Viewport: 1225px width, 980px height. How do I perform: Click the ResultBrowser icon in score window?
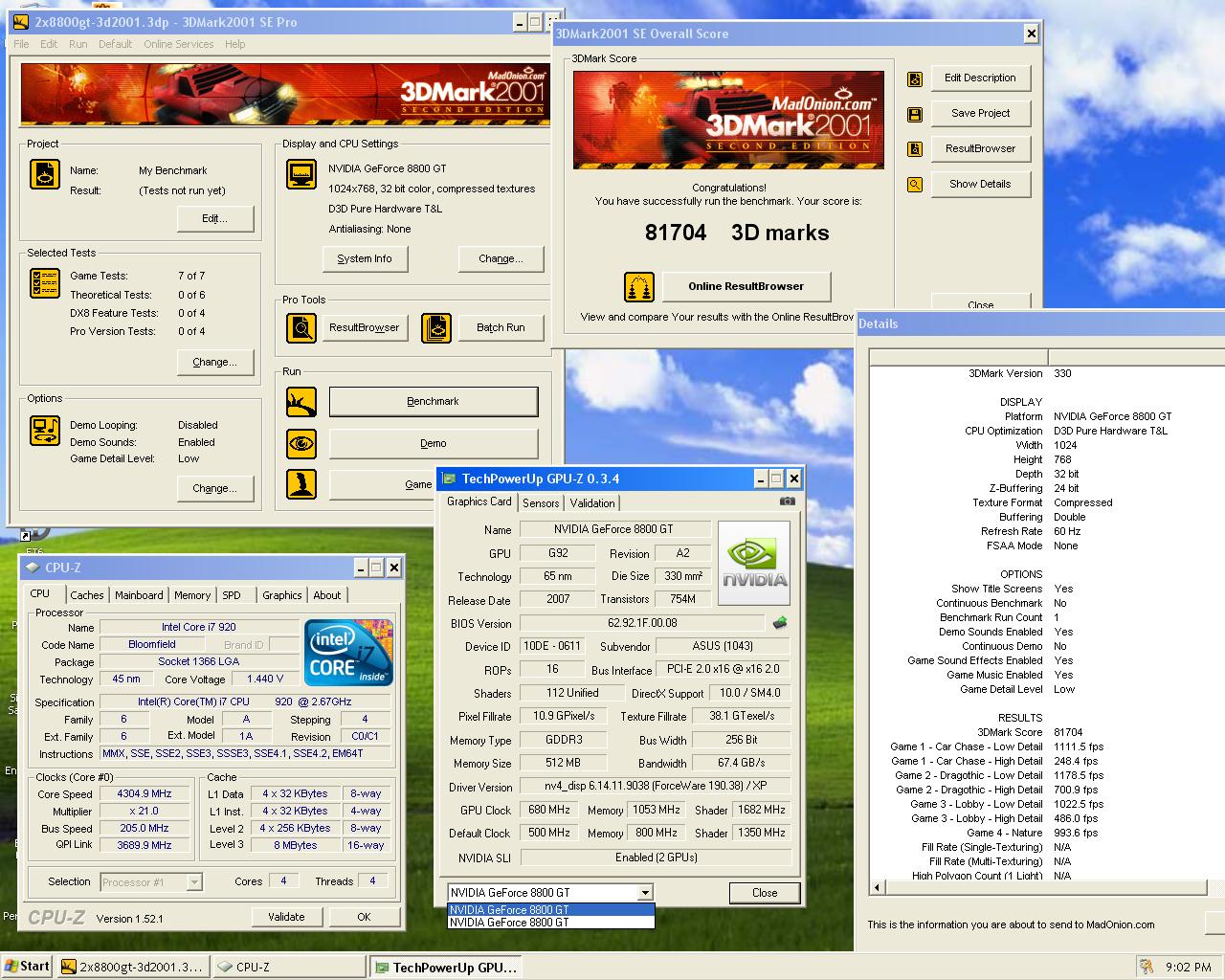pos(915,149)
